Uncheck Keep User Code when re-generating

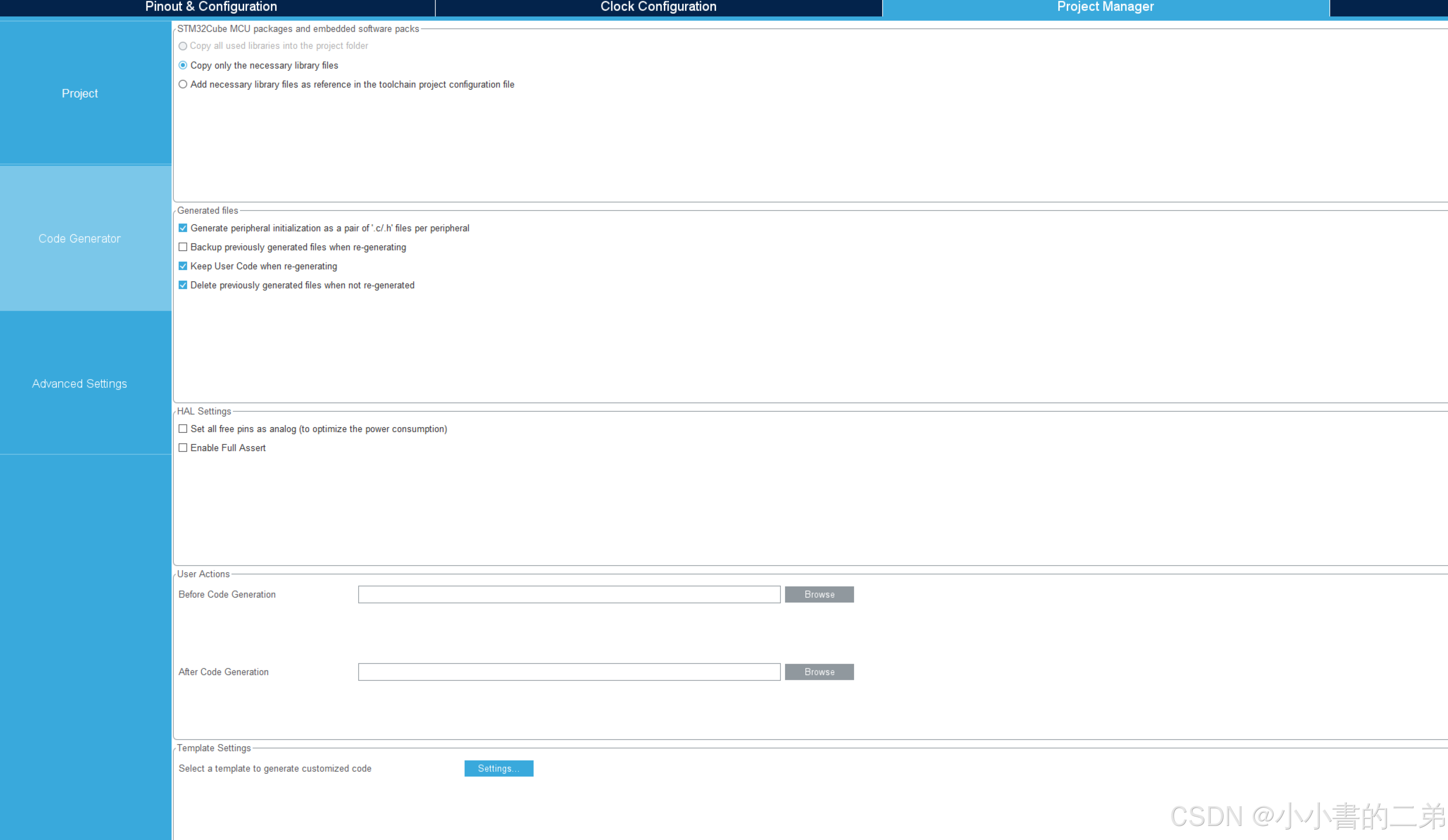click(183, 266)
